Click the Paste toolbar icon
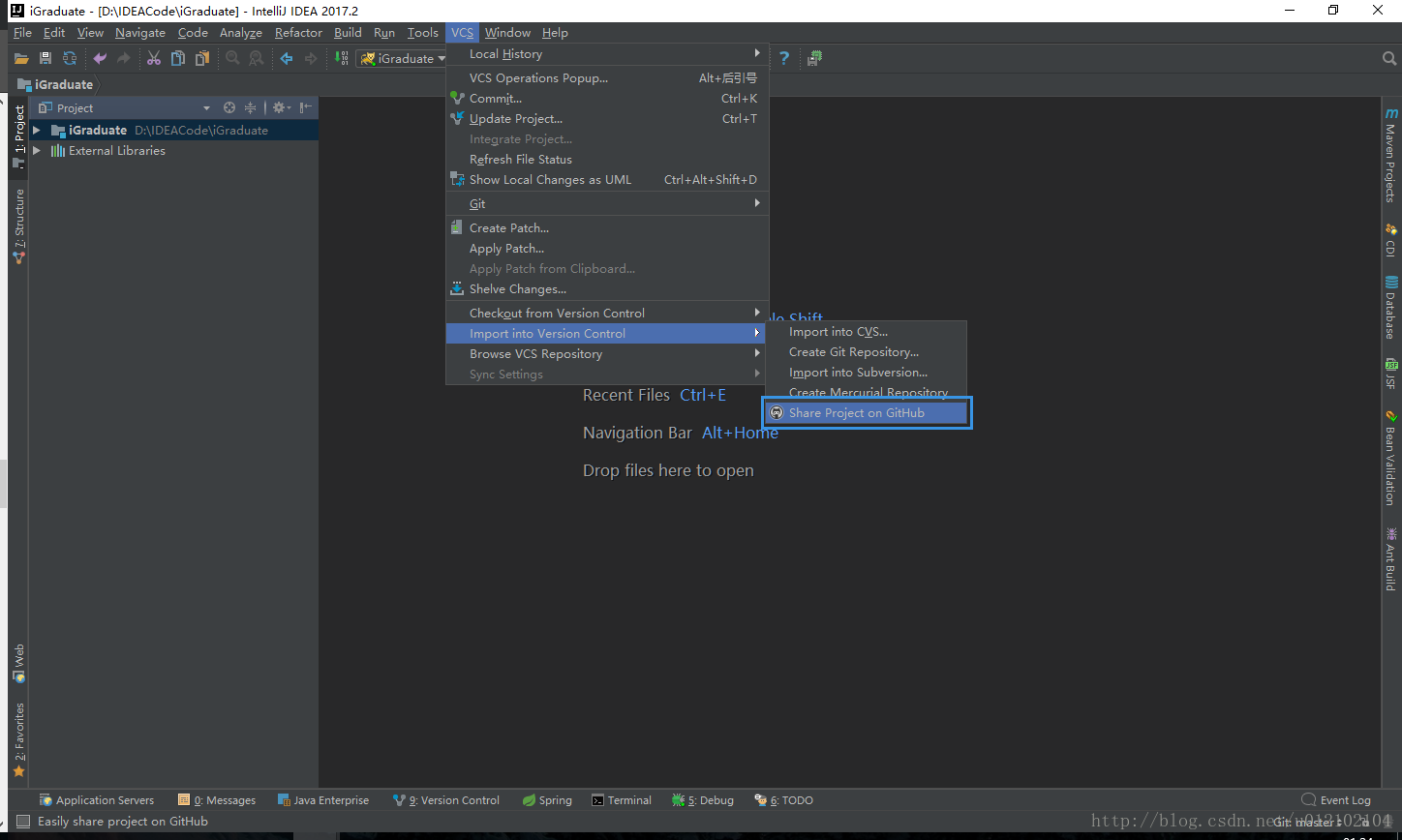1402x840 pixels. click(202, 58)
